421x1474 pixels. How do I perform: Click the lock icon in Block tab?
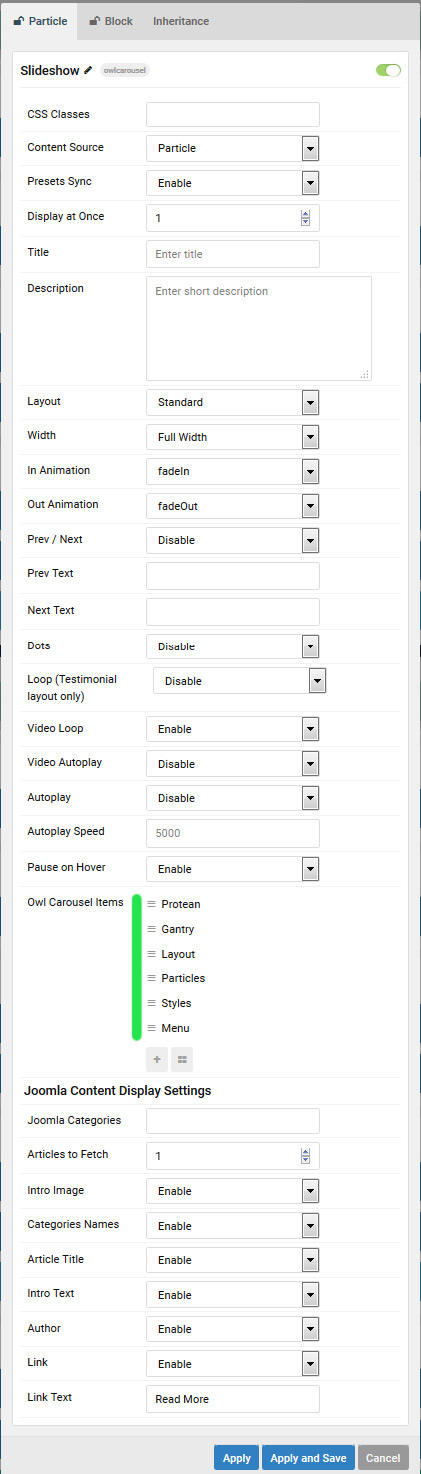[x=95, y=20]
